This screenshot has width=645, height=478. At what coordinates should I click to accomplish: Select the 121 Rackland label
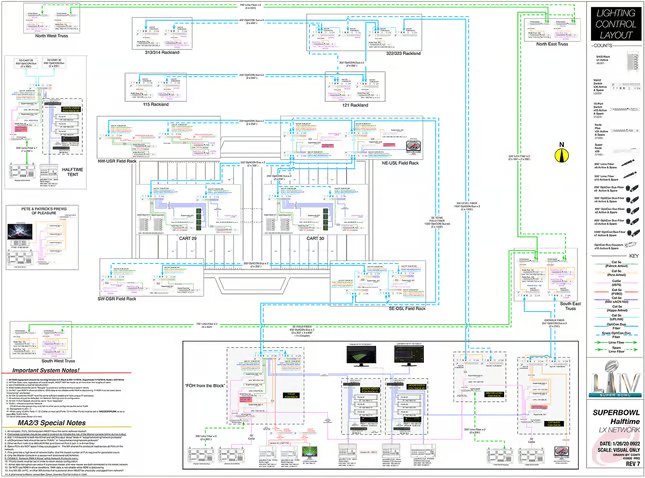coord(355,105)
